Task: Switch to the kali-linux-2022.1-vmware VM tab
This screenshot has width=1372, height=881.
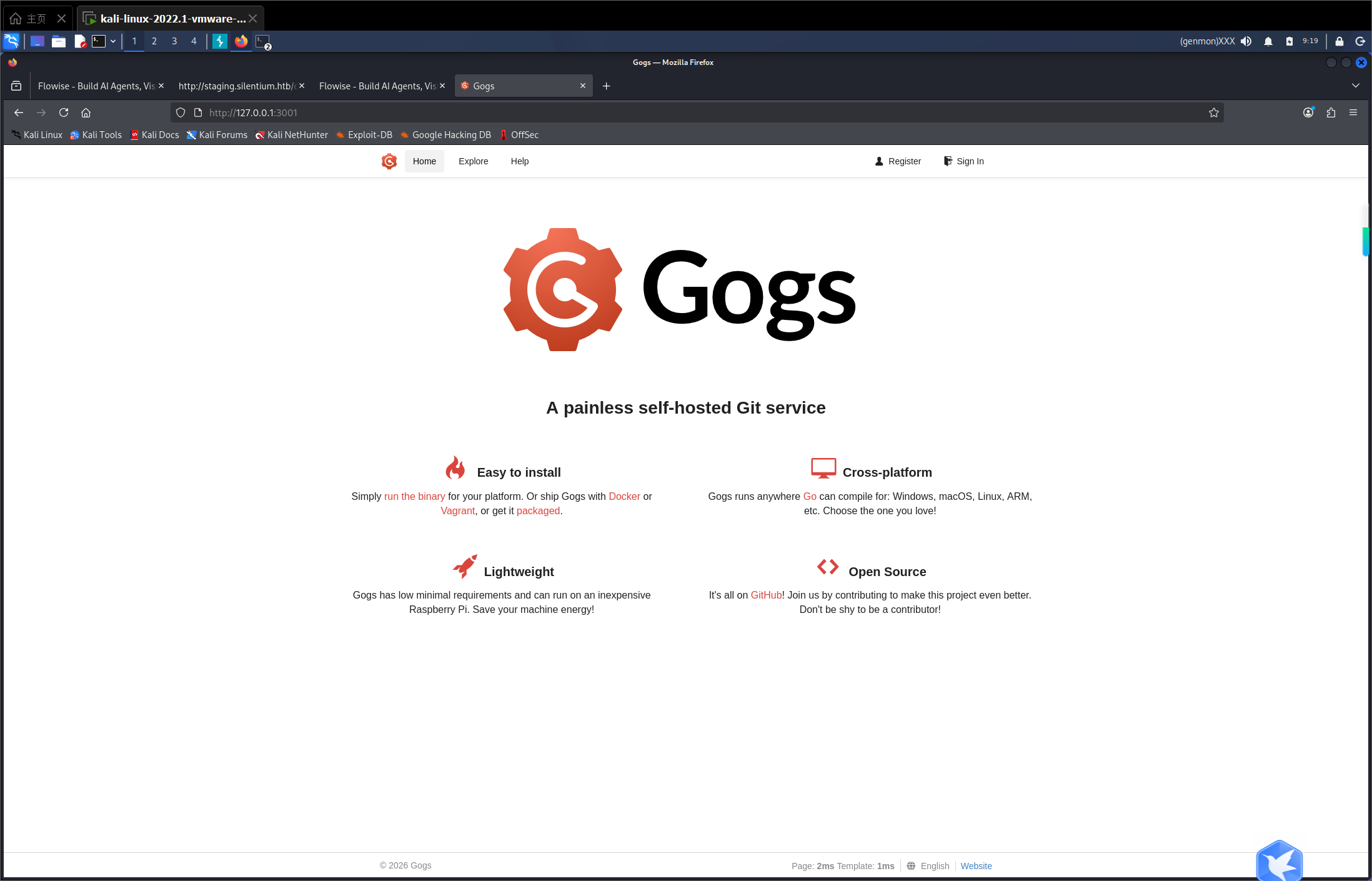Action: pos(171,18)
